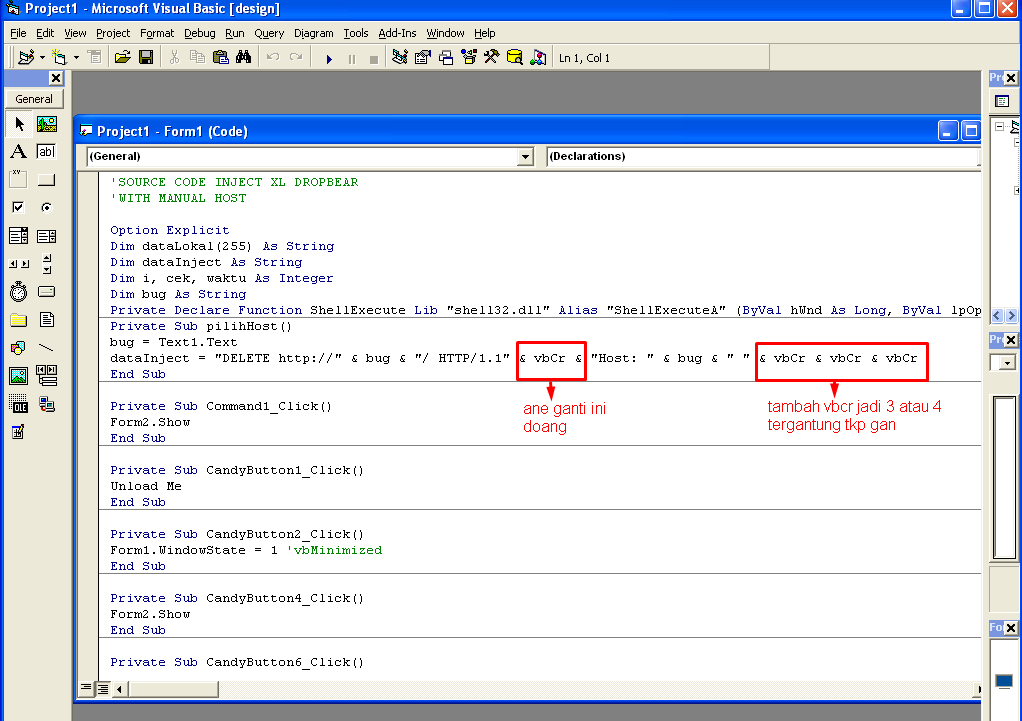Click Add Standard EXE Project toolbar icon
Image resolution: width=1022 pixels, height=721 pixels.
tap(25, 57)
